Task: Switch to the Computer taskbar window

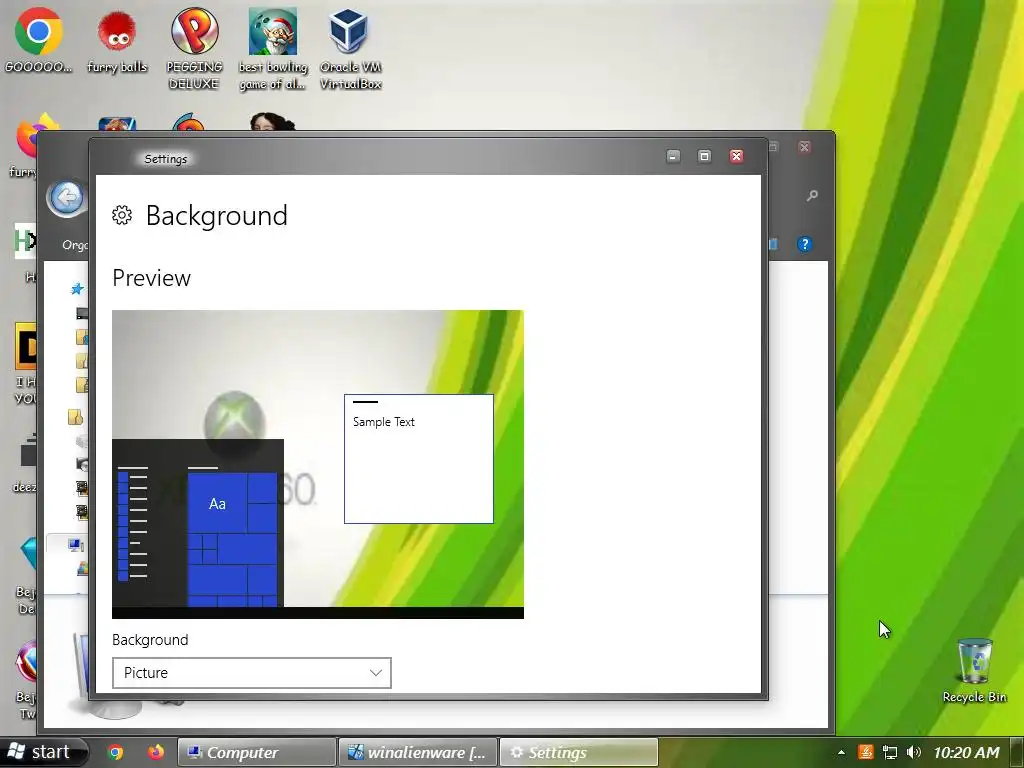Action: (256, 752)
